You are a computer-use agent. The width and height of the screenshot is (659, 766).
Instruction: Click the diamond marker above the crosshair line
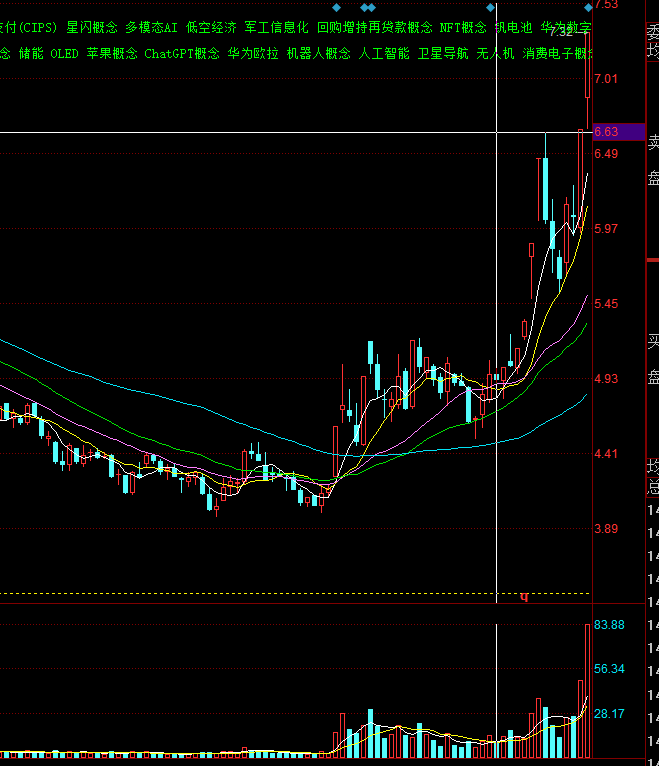[490, 7]
